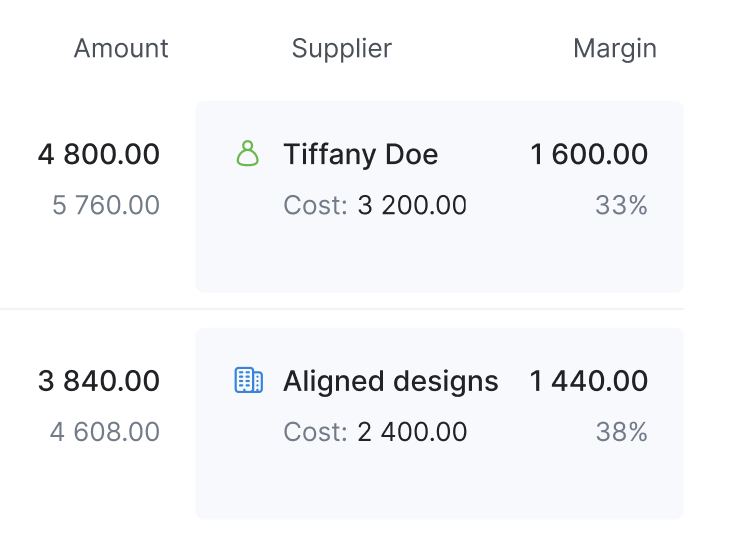Click the company building icon beside Aligned designs
Screen dimensions: 736x540
[248, 380]
